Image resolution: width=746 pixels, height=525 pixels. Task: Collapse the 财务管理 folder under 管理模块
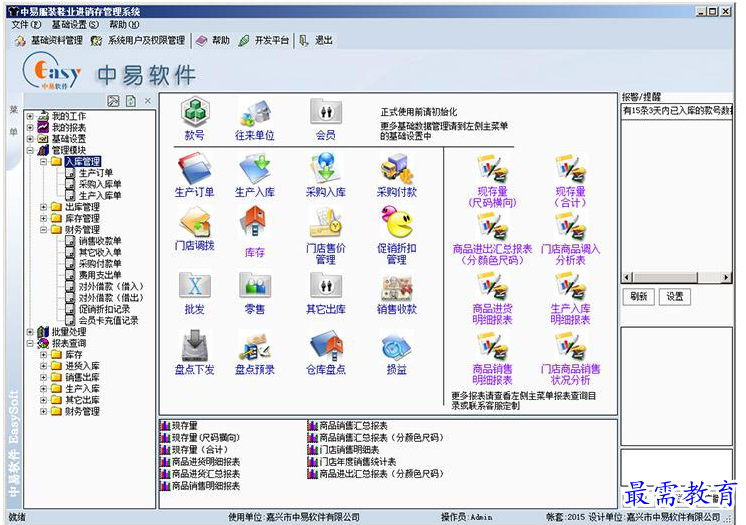pos(43,230)
